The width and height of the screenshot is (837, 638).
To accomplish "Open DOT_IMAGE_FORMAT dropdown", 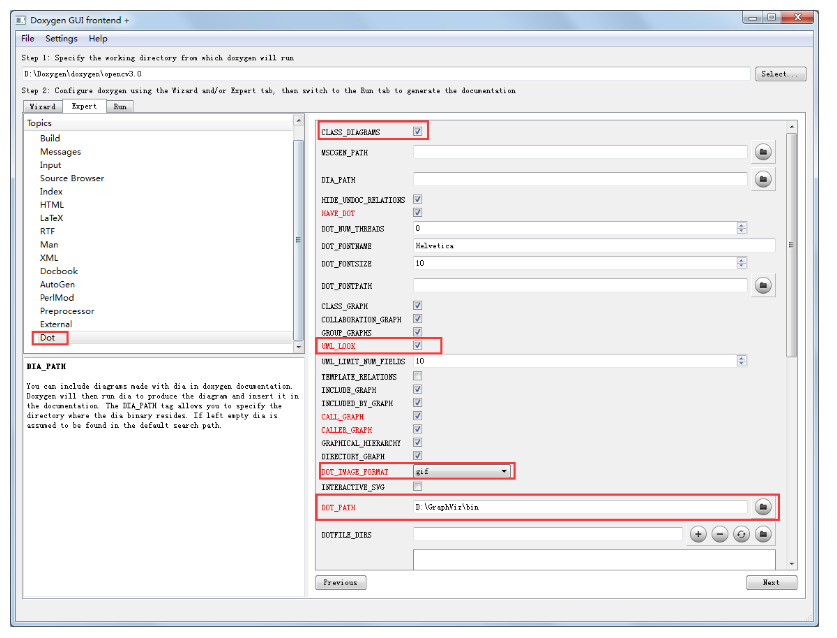I will (x=462, y=471).
